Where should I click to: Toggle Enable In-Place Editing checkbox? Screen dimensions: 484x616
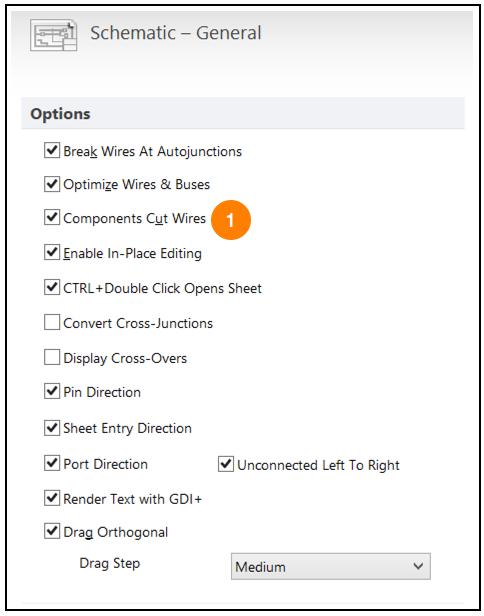click(52, 252)
